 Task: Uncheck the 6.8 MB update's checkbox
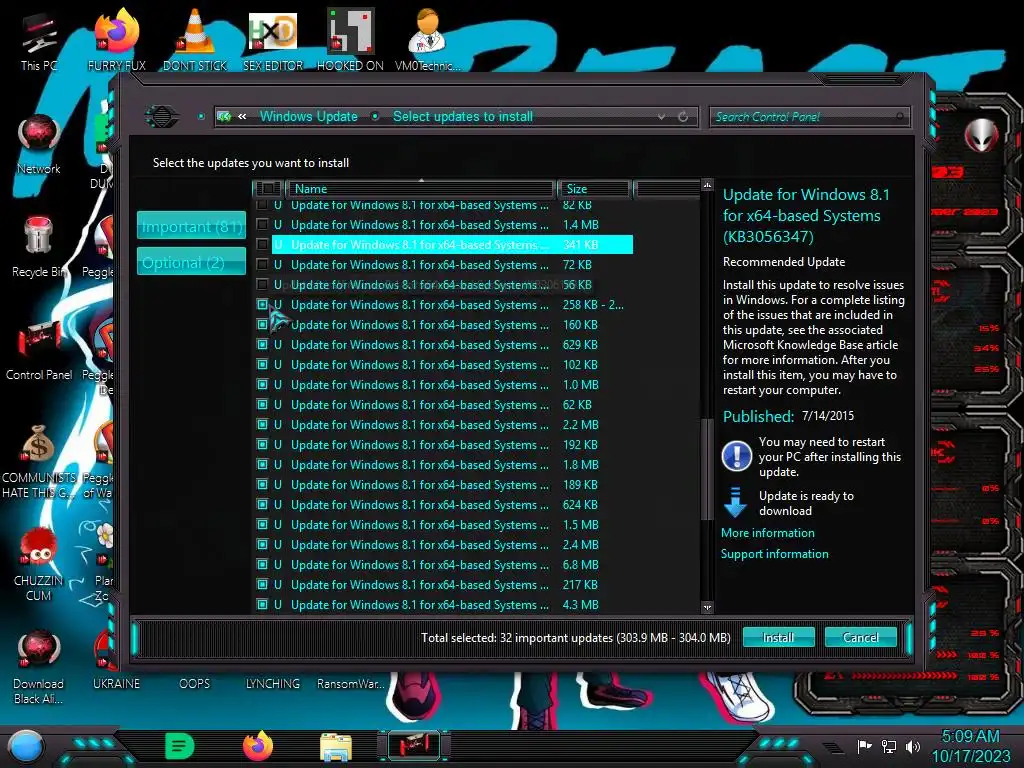[262, 565]
